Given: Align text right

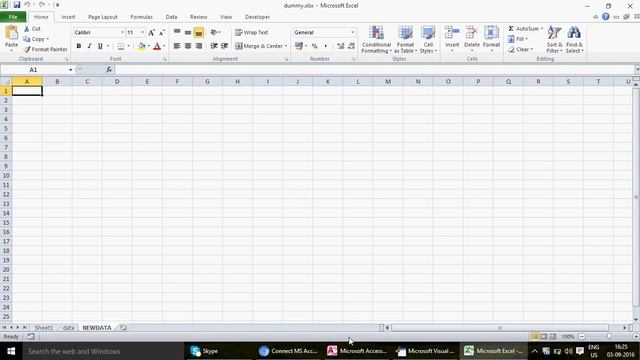Looking at the screenshot, I should [x=199, y=46].
